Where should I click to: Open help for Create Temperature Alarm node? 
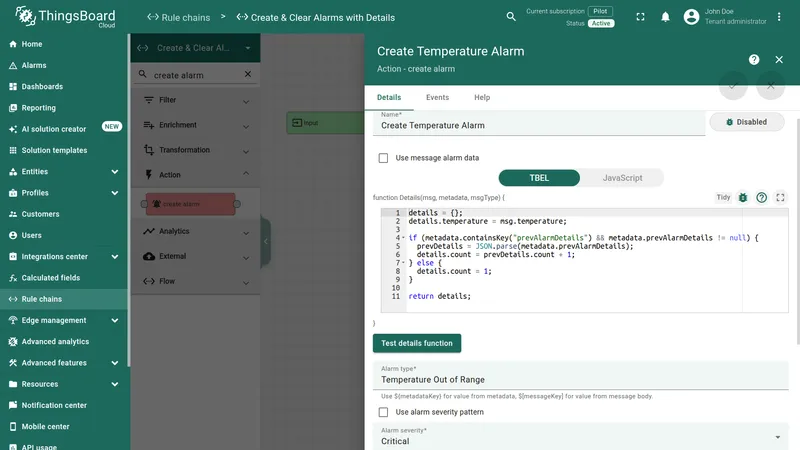(x=754, y=60)
